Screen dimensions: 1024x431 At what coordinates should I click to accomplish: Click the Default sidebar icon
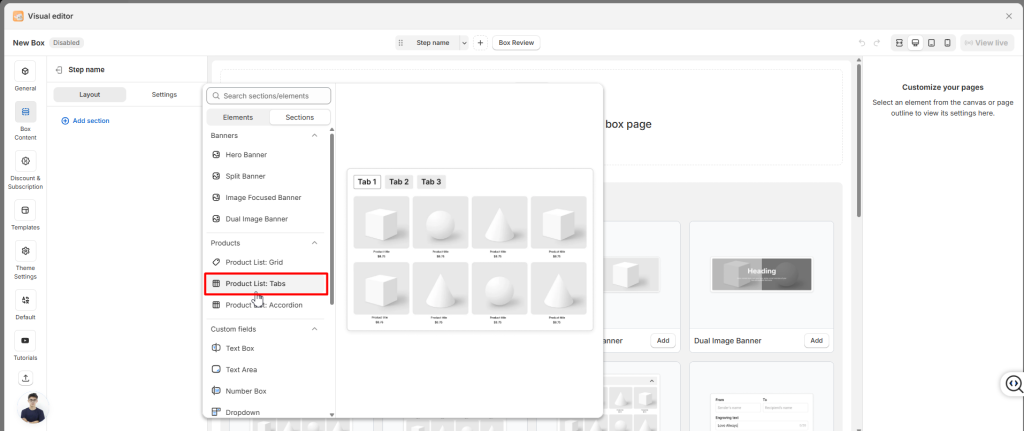coord(25,300)
